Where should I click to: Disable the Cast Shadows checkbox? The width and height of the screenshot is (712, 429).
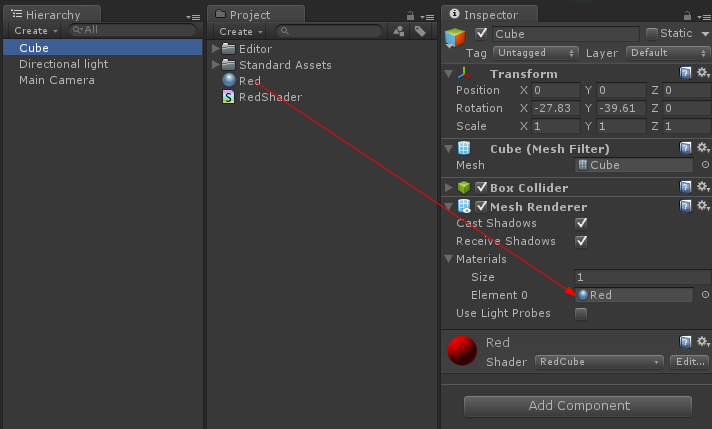[581, 223]
